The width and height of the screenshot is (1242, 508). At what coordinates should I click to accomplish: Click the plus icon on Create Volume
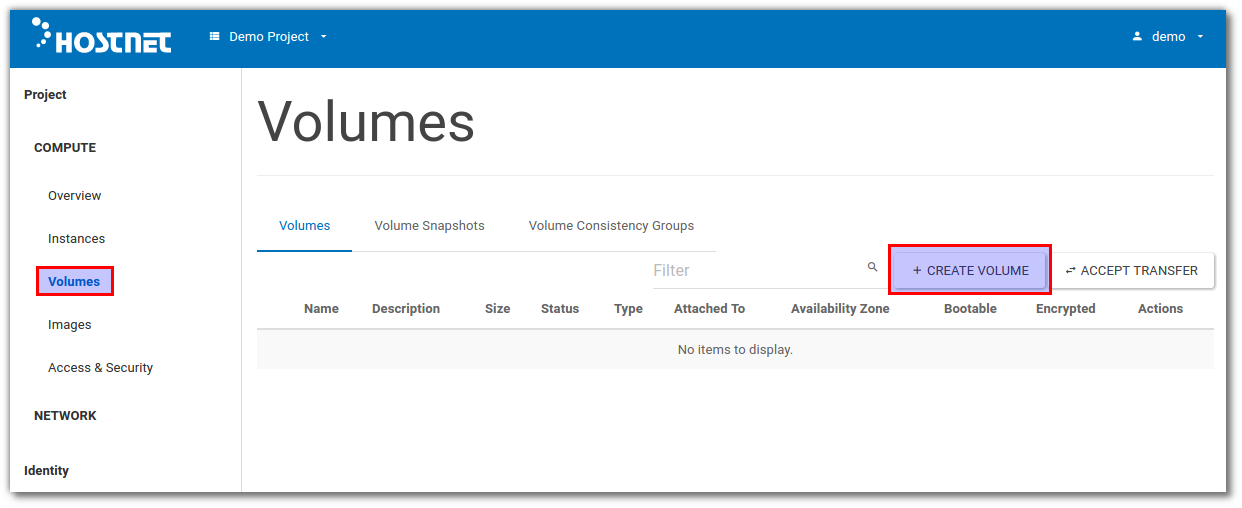tap(917, 271)
